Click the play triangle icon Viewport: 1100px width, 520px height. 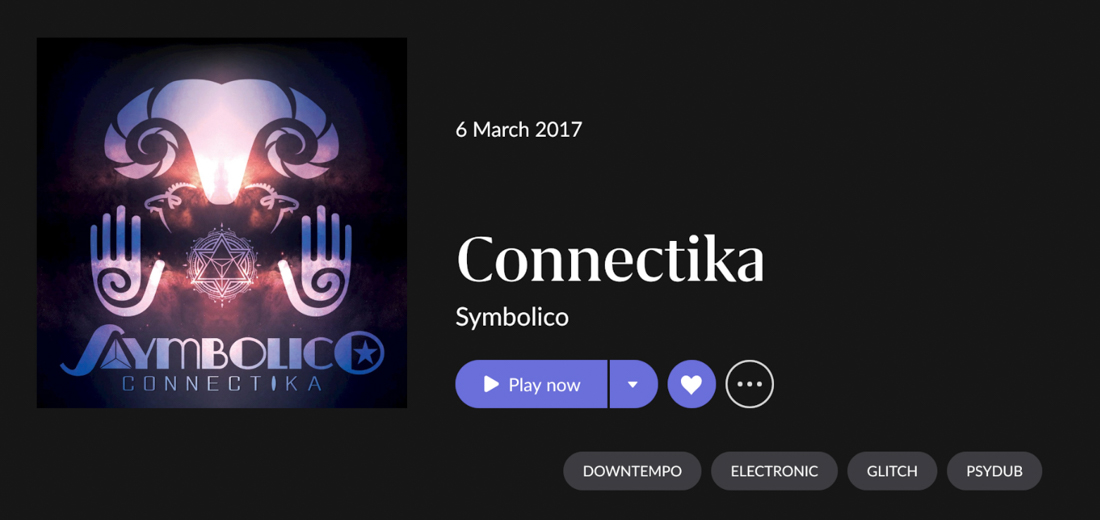(x=491, y=384)
